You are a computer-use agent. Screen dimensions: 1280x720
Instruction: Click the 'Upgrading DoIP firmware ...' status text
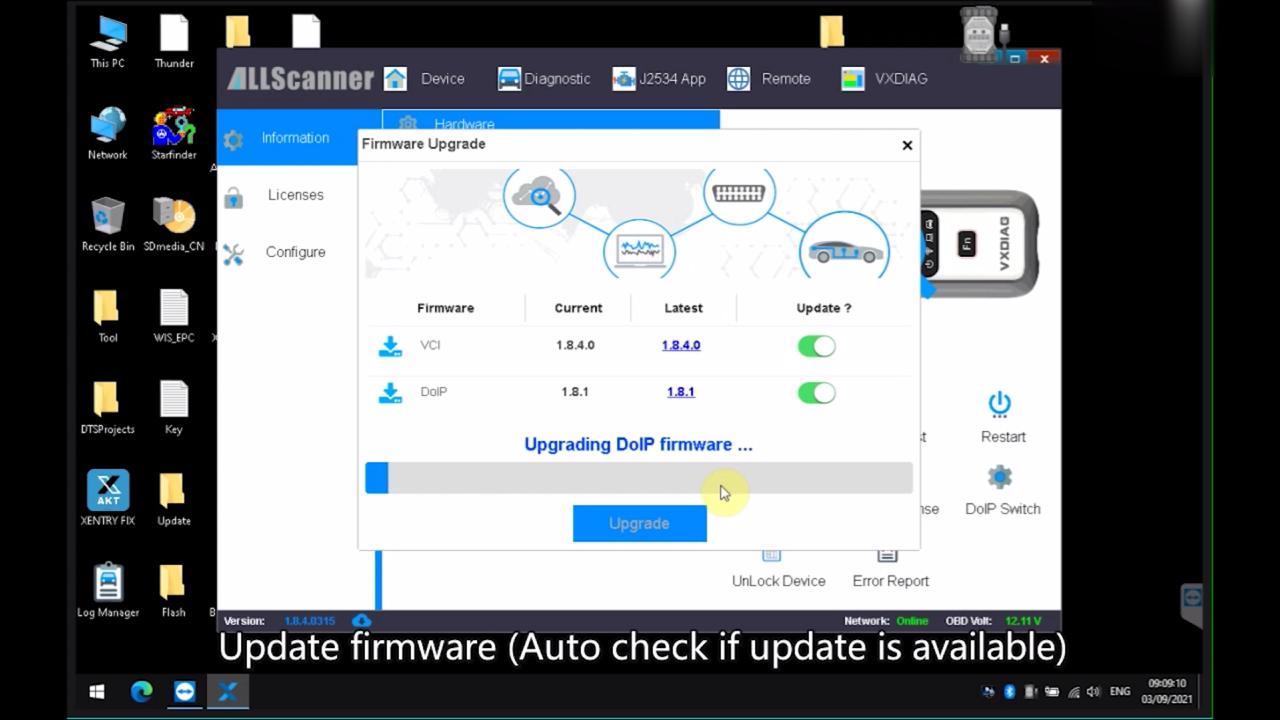pyautogui.click(x=639, y=444)
